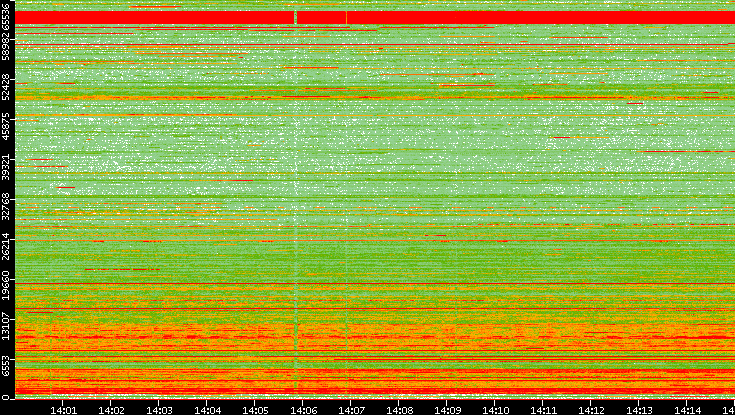
Task: Click the 32768 vertical axis label
Action: click(x=7, y=205)
